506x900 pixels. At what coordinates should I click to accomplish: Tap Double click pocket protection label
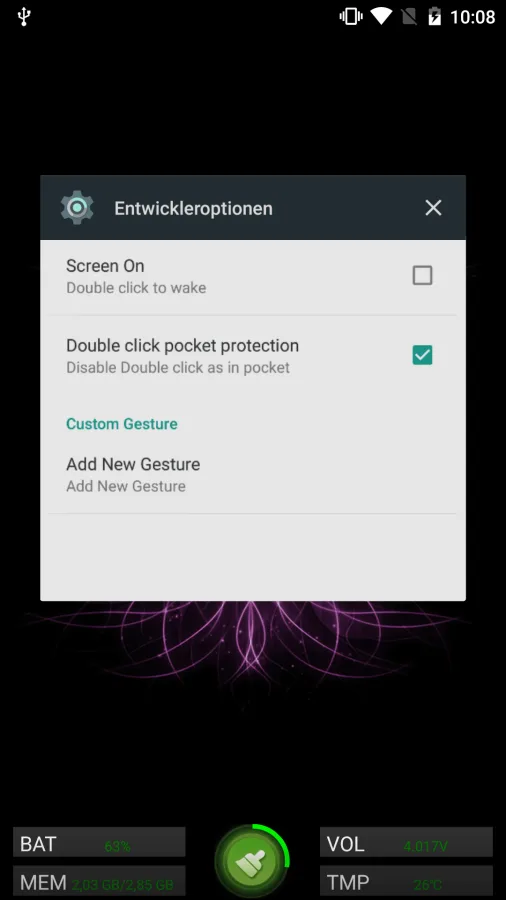tap(182, 346)
